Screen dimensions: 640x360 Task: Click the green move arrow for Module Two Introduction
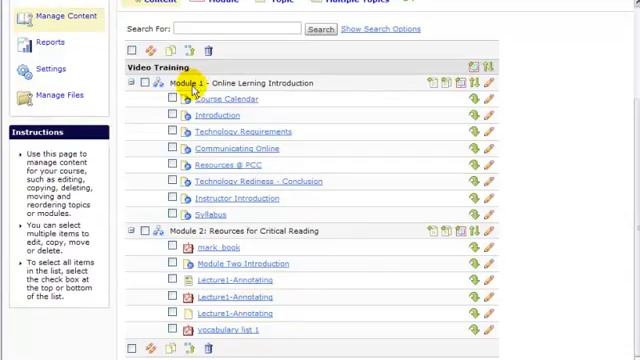point(474,264)
